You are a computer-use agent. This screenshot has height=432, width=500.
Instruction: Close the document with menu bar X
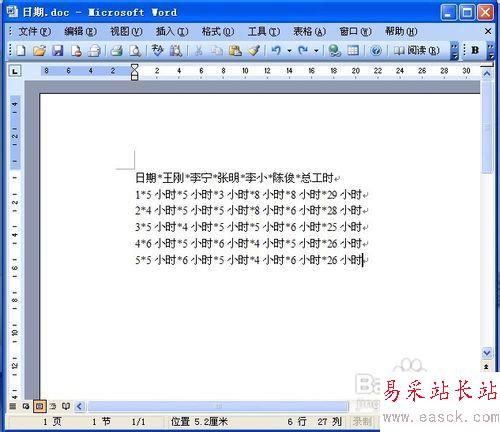coord(488,31)
